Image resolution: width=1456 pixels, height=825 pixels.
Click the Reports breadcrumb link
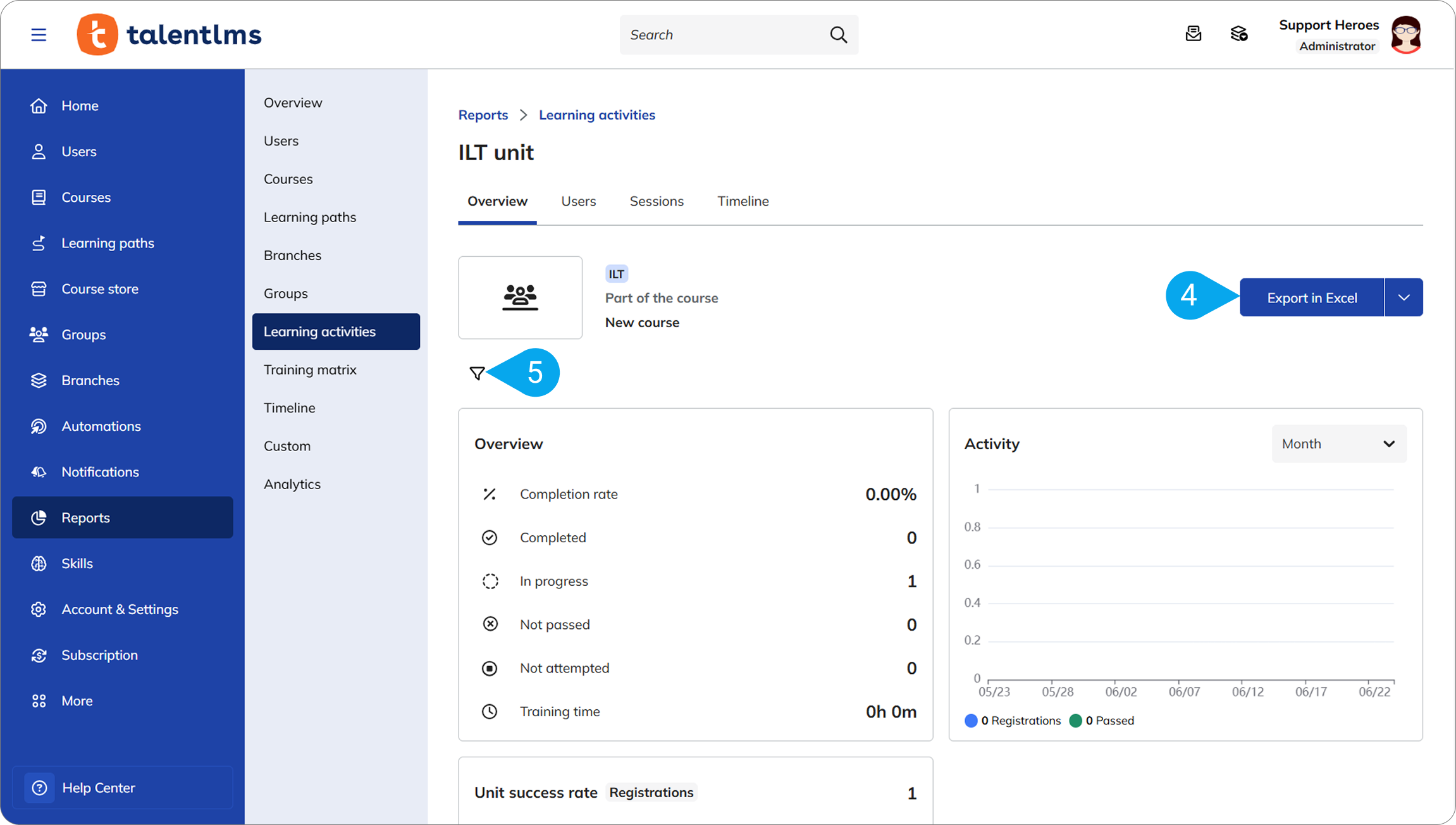483,115
